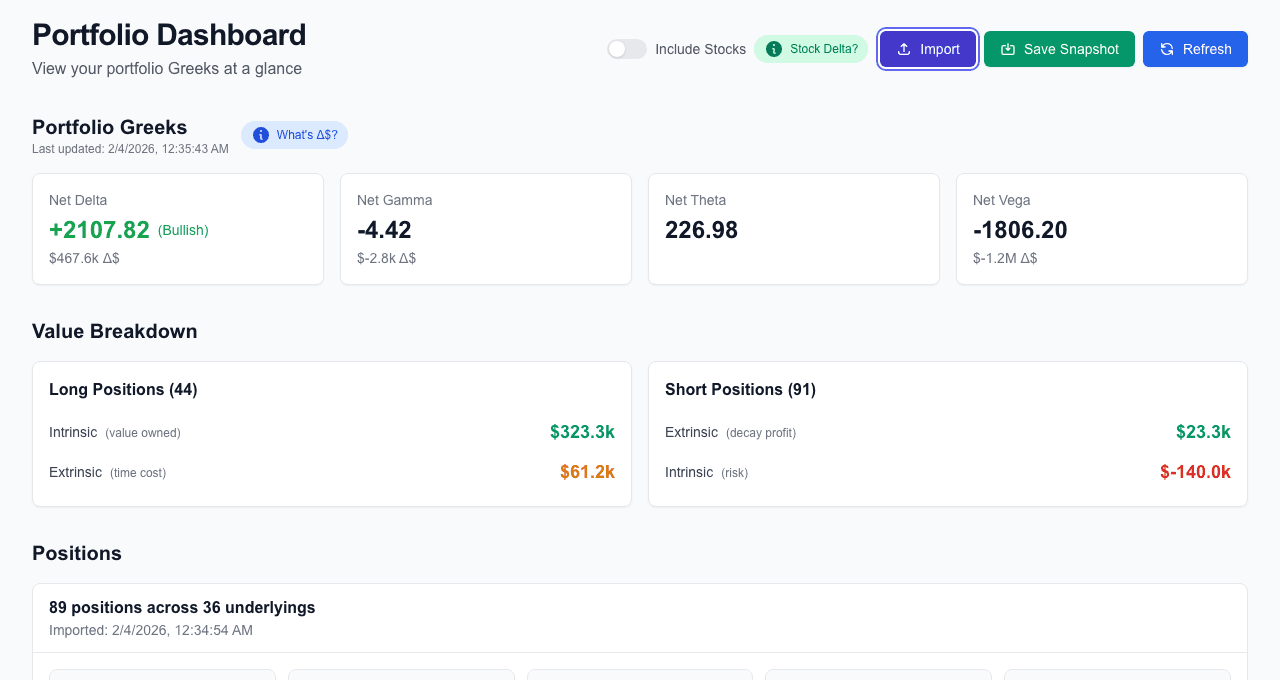1280x680 pixels.
Task: Select the Net Delta card
Action: click(x=177, y=228)
